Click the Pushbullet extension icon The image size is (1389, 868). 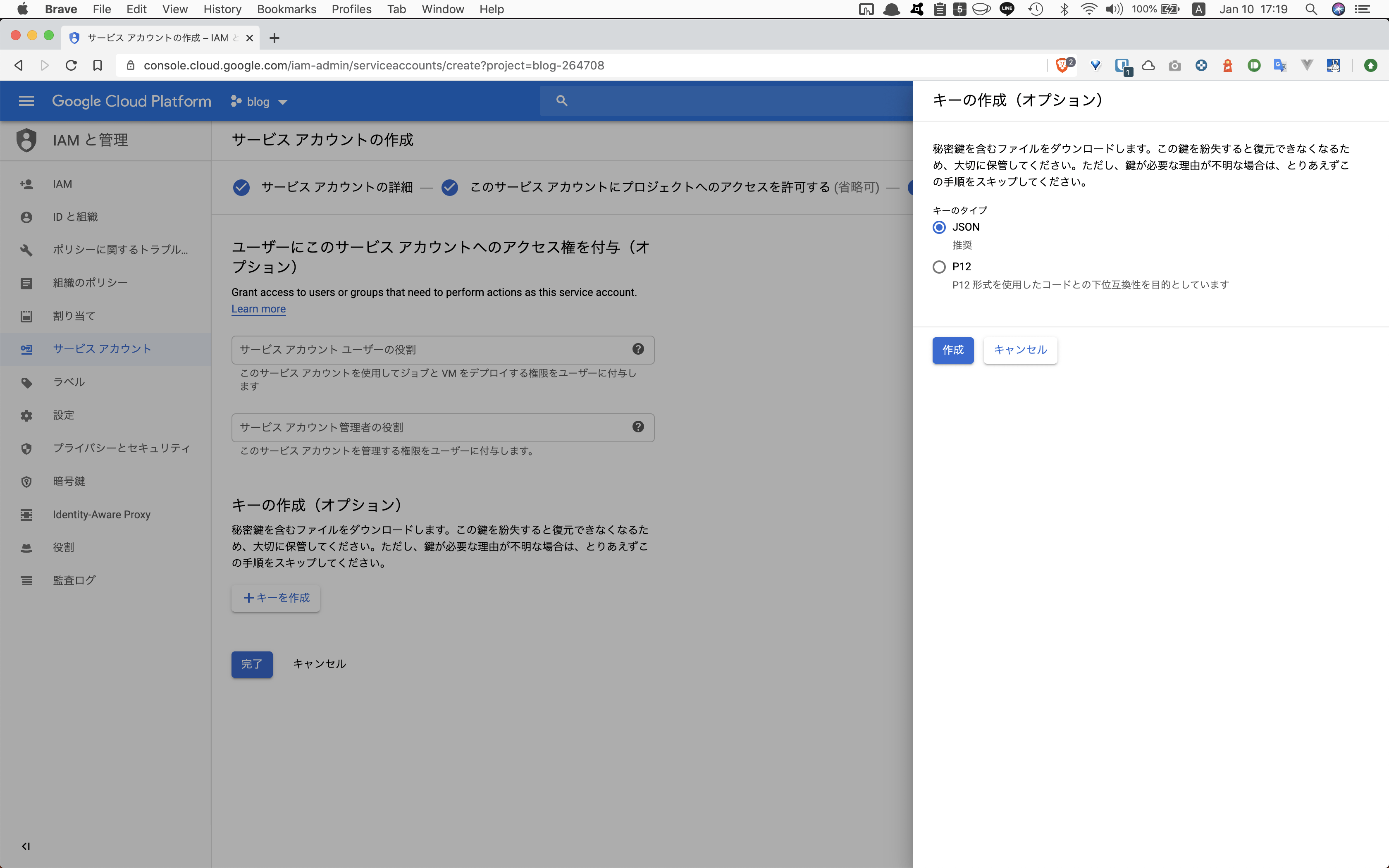[1255, 65]
